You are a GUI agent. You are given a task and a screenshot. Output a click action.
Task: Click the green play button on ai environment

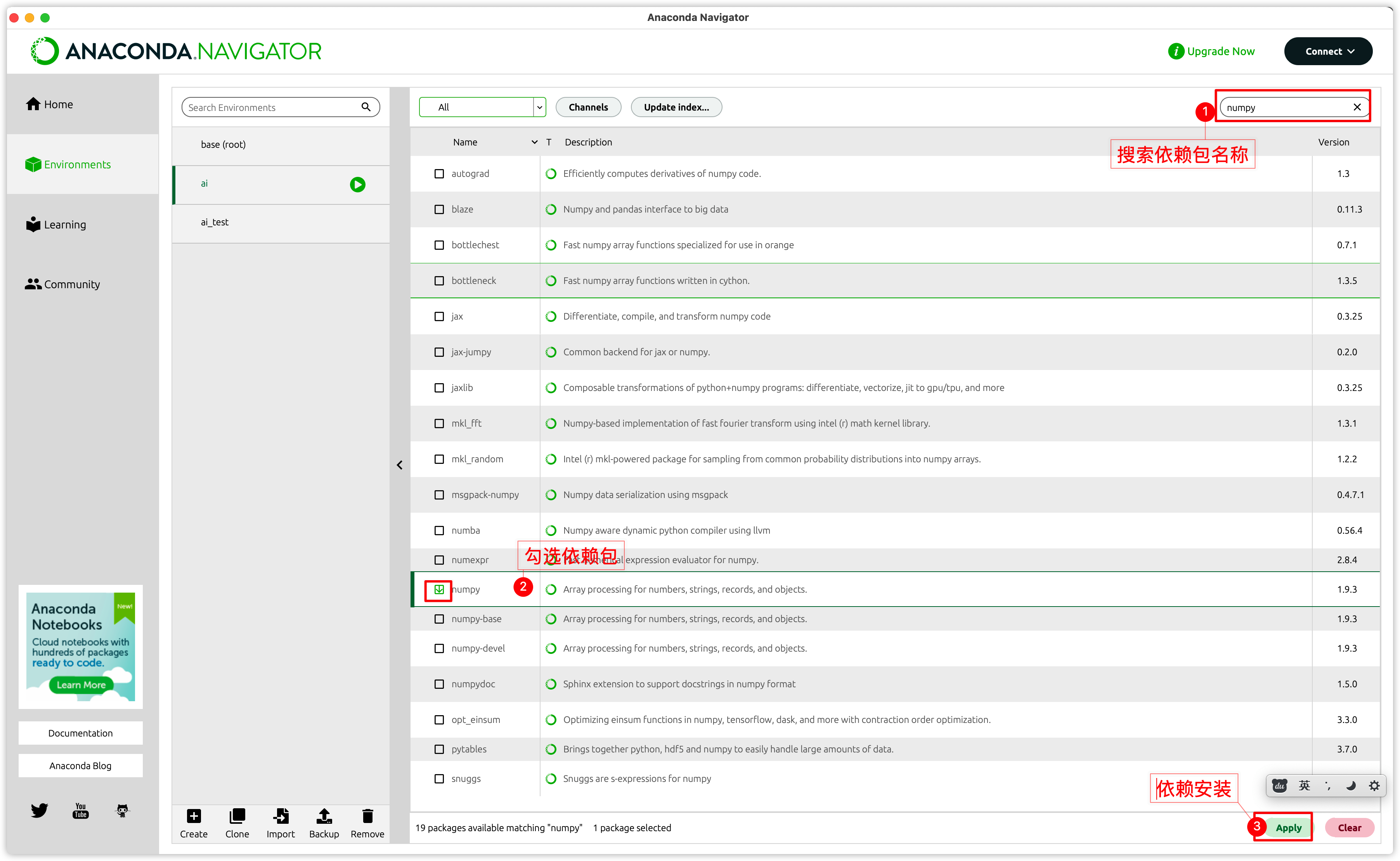pyautogui.click(x=357, y=185)
